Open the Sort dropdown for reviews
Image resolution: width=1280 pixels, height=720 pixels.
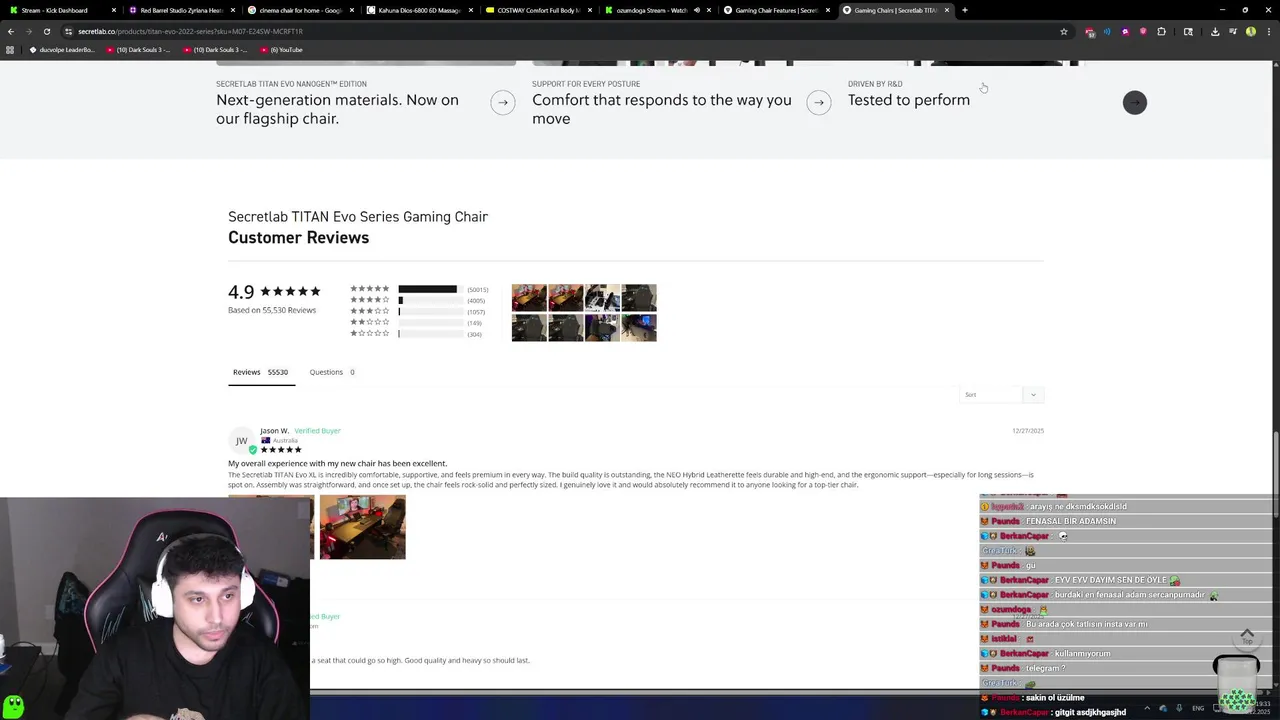(1001, 395)
